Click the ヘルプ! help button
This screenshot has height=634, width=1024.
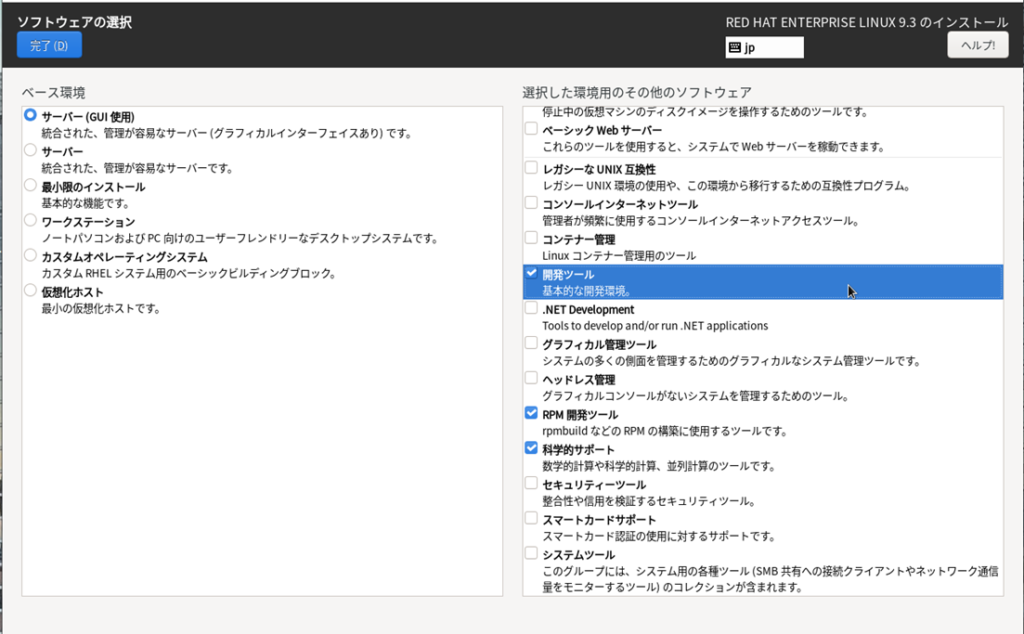point(977,46)
